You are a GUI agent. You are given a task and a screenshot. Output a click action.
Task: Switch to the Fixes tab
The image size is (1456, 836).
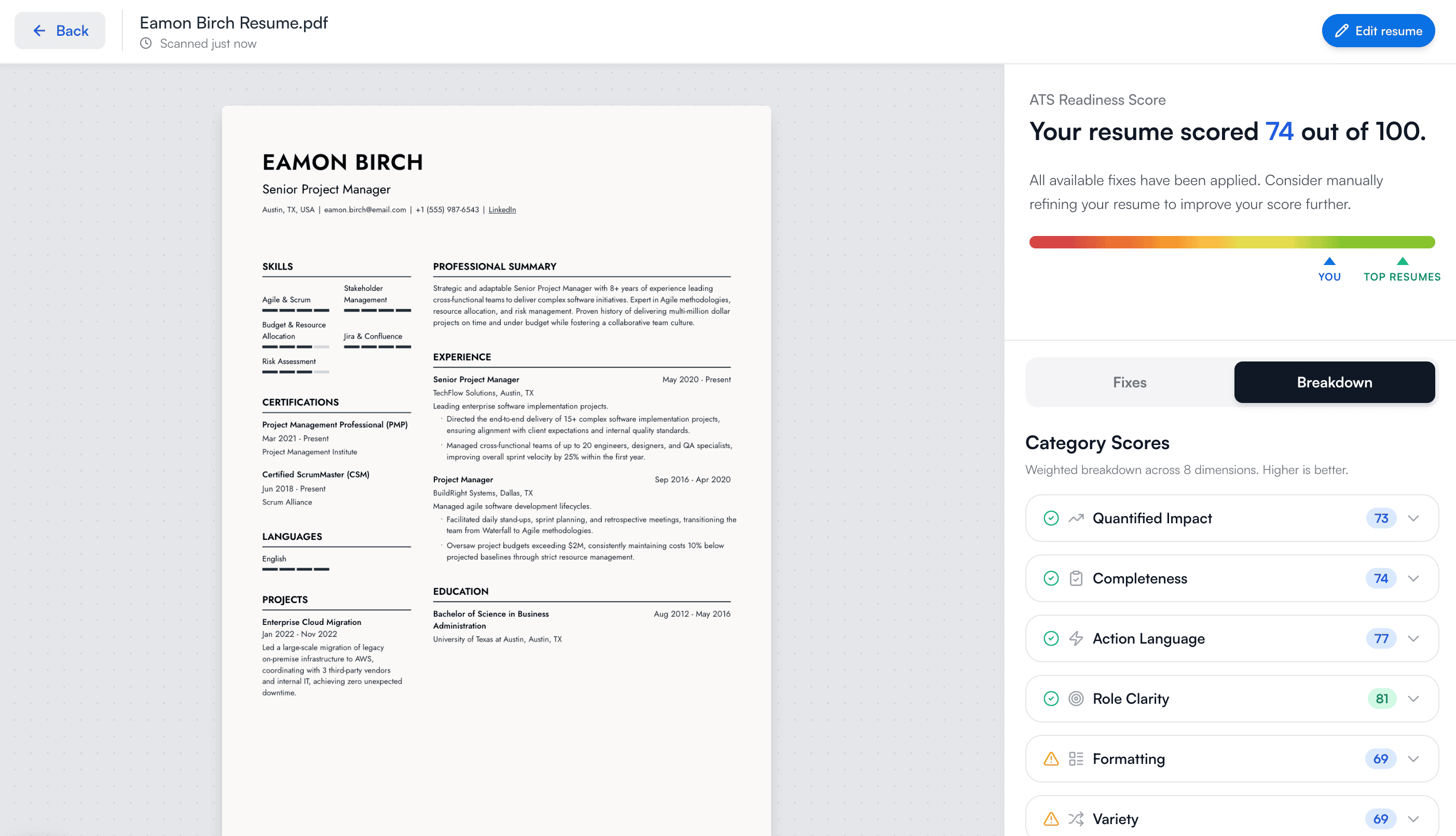point(1129,382)
